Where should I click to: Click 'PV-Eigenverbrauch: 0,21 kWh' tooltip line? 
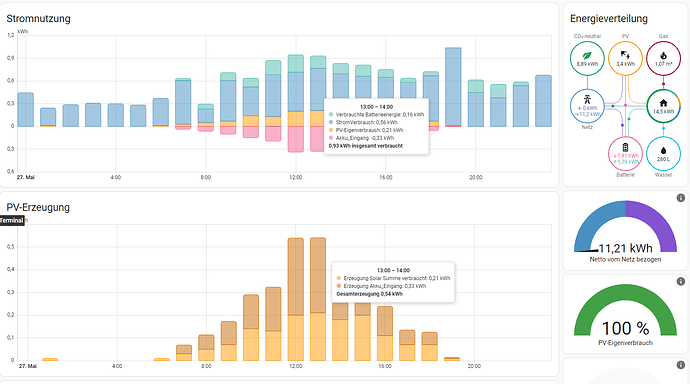pyautogui.click(x=369, y=130)
